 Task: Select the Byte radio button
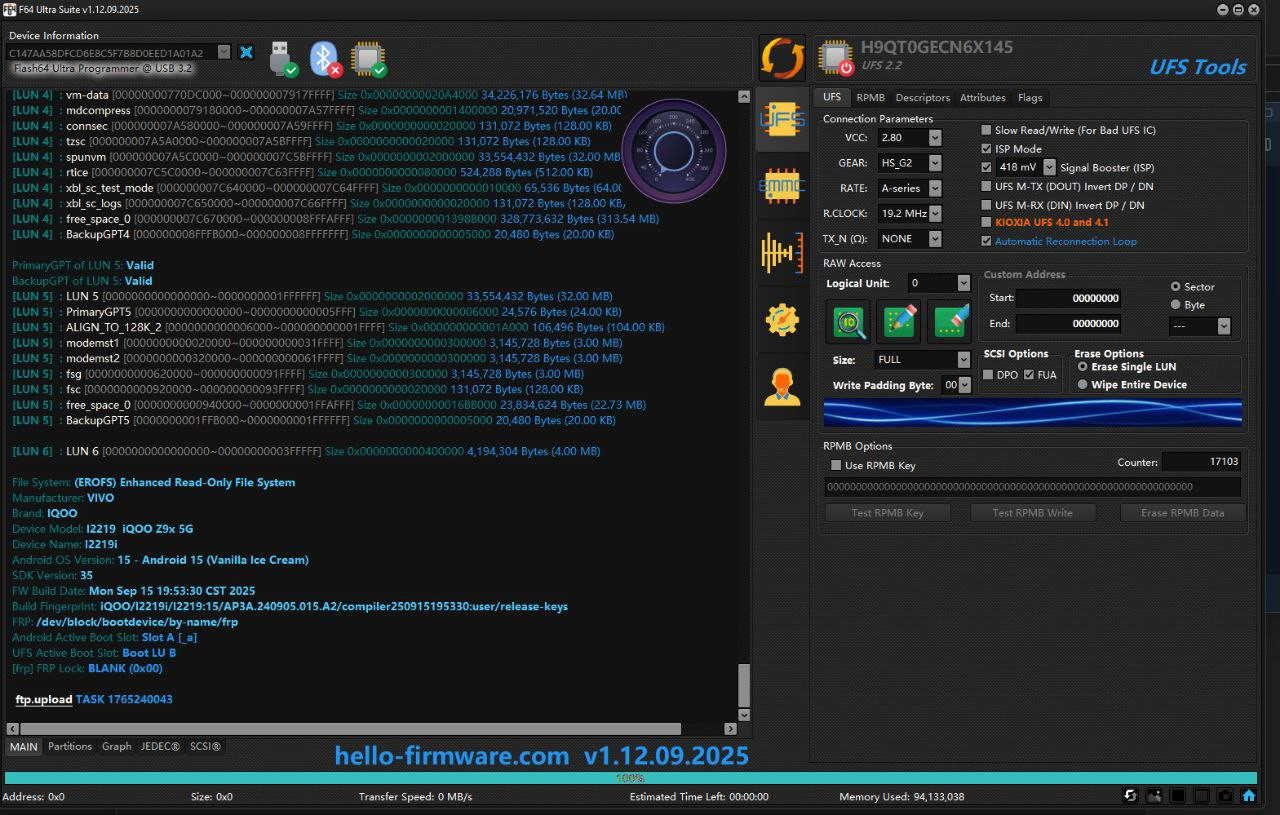pos(1175,305)
